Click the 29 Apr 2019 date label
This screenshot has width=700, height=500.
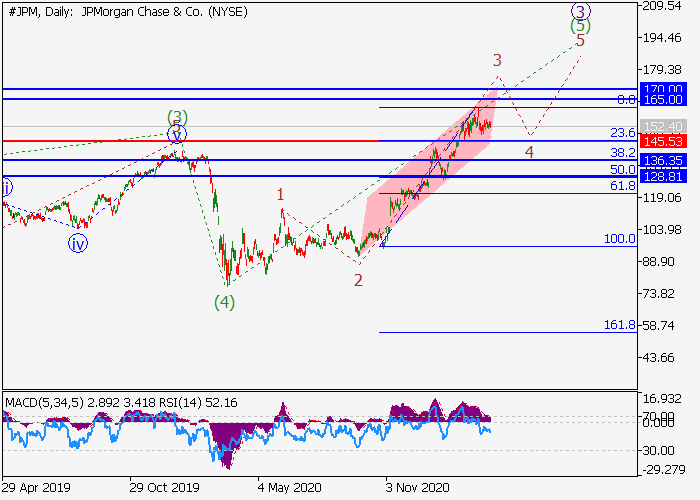(x=36, y=488)
